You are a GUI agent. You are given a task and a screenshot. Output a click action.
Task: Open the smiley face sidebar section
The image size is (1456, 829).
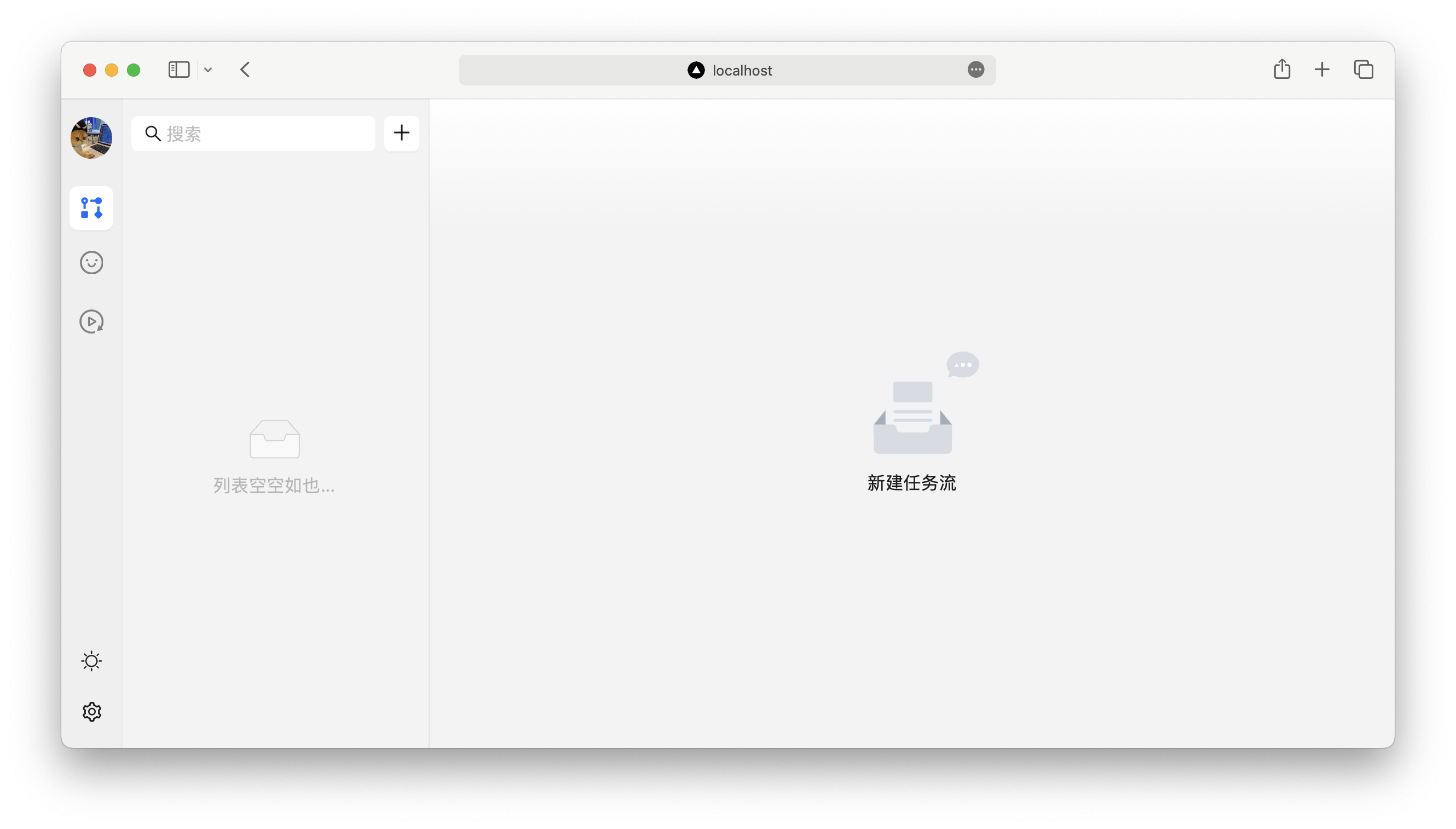coord(91,262)
